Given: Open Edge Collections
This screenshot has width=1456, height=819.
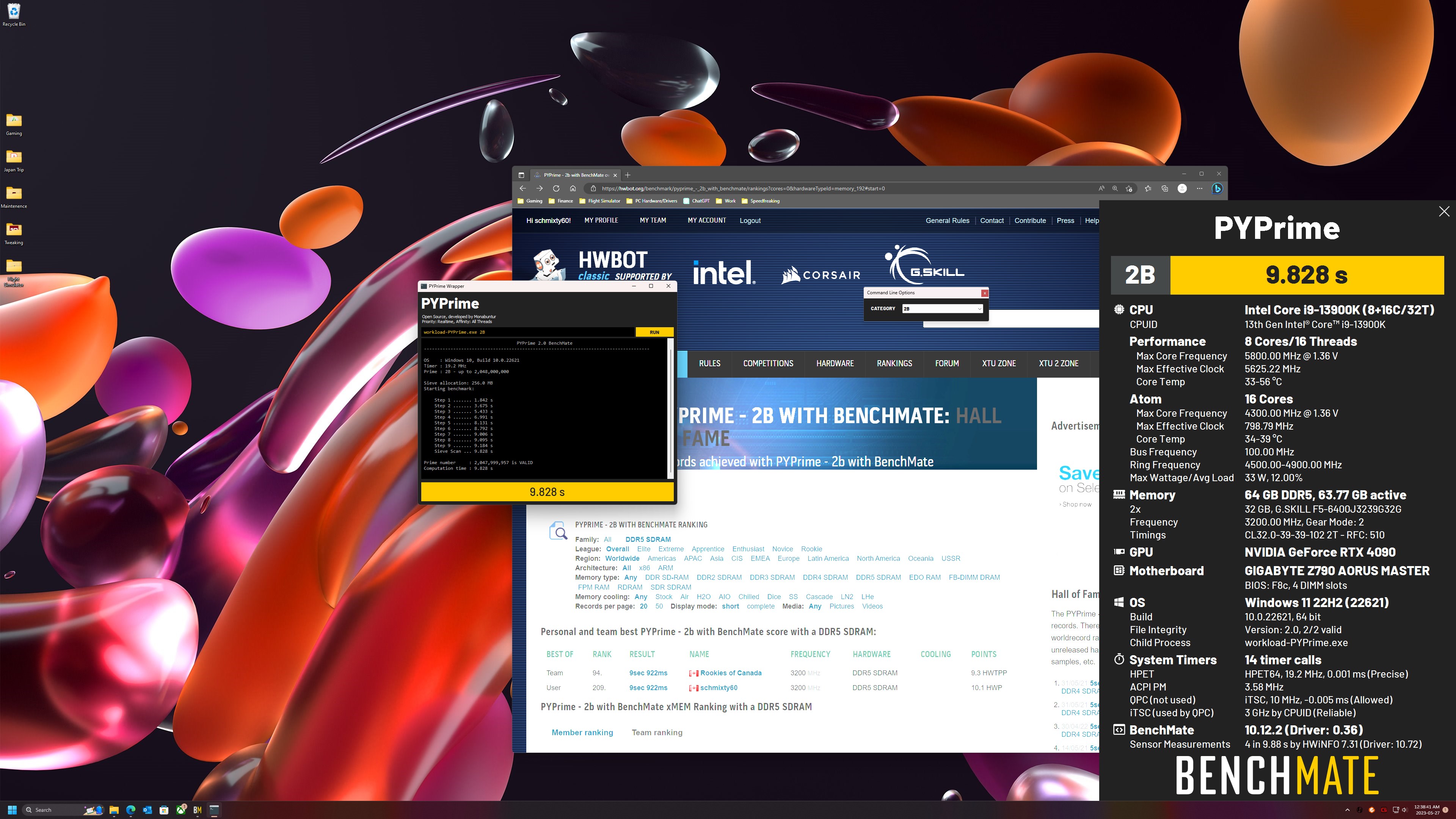Looking at the screenshot, I should click(x=1164, y=188).
